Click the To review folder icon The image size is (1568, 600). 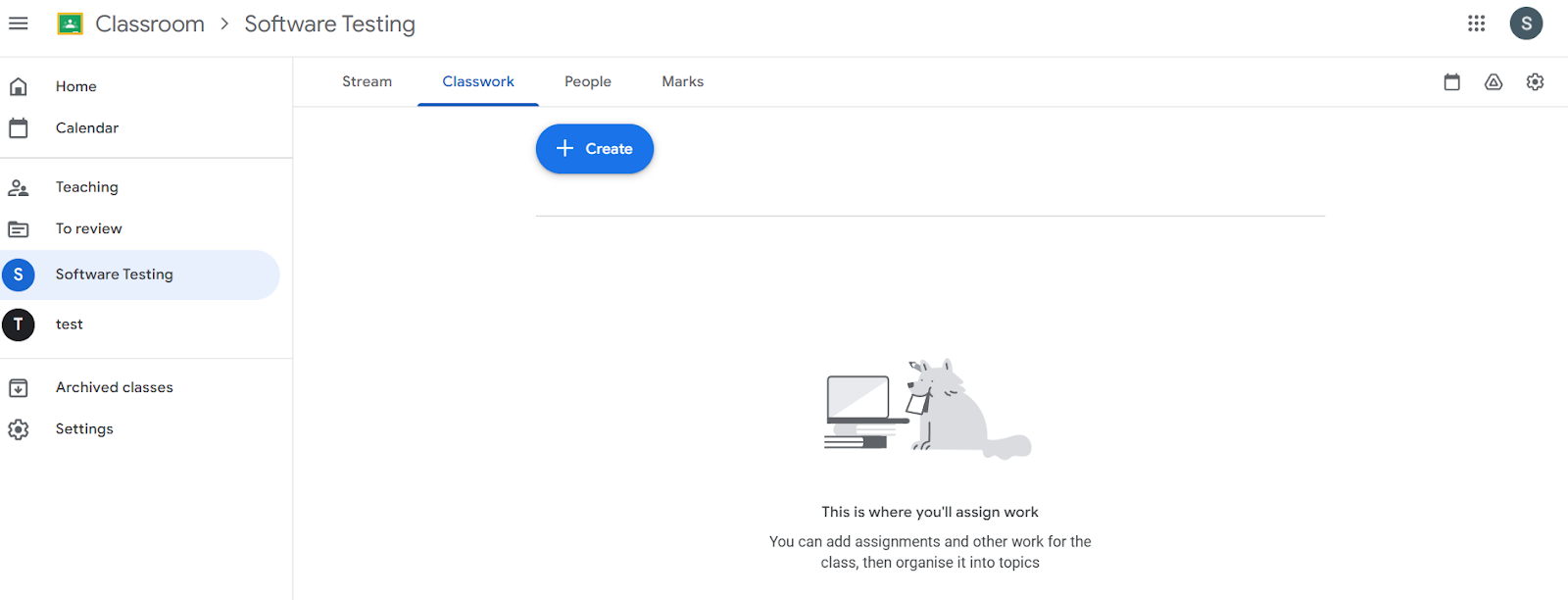coord(19,228)
